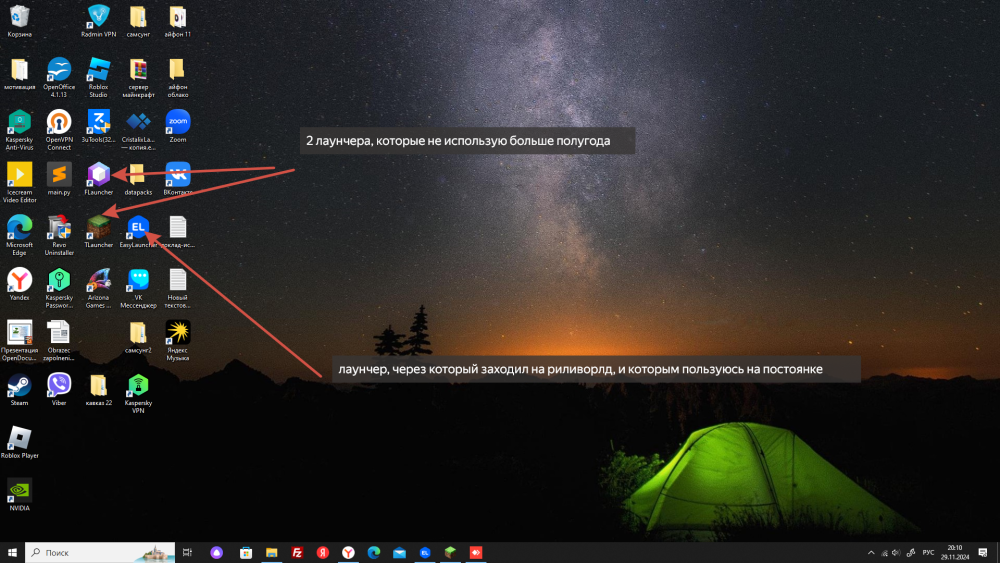Launch the Roblox Player shortcut

pos(20,442)
